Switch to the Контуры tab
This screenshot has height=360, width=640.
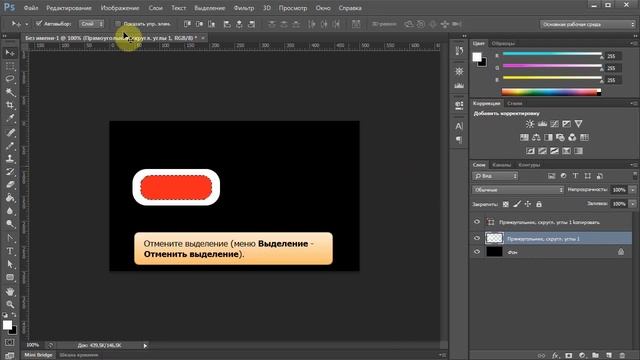pyautogui.click(x=529, y=165)
